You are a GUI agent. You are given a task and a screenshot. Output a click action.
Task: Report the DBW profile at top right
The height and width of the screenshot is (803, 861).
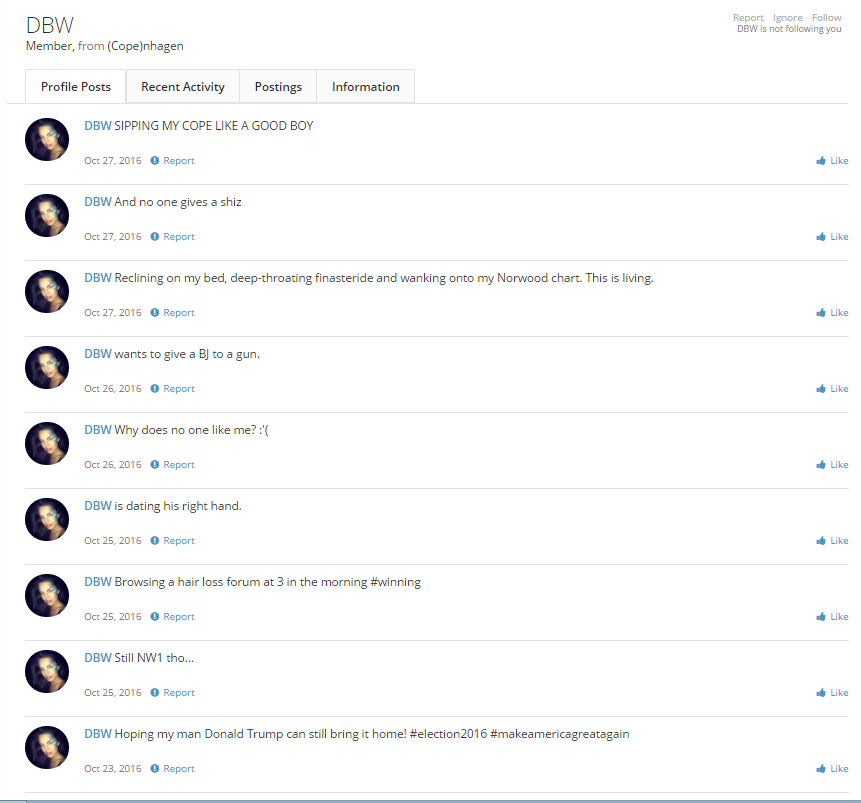coord(748,18)
